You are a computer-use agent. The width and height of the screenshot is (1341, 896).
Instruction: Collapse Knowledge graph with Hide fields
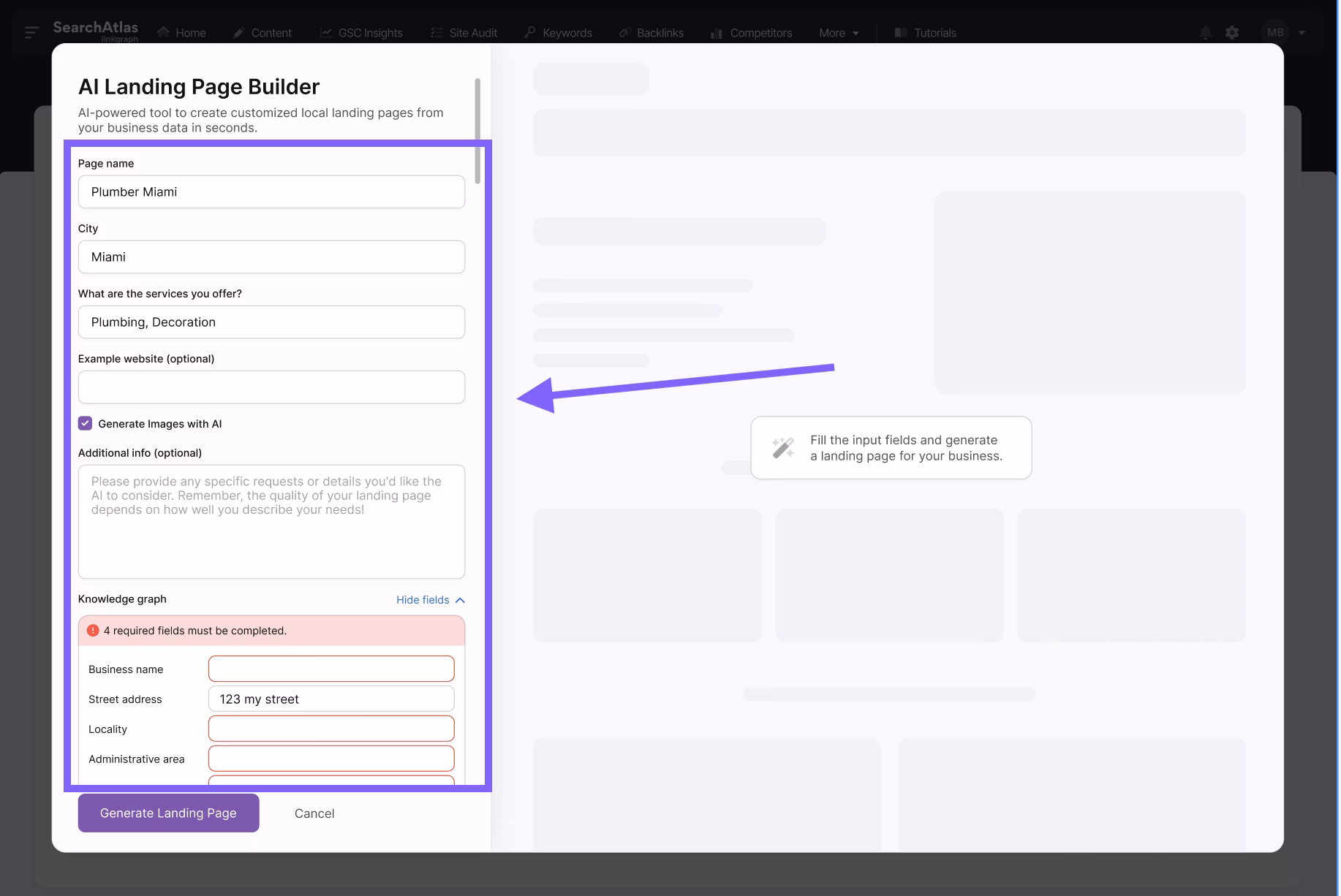coord(430,600)
